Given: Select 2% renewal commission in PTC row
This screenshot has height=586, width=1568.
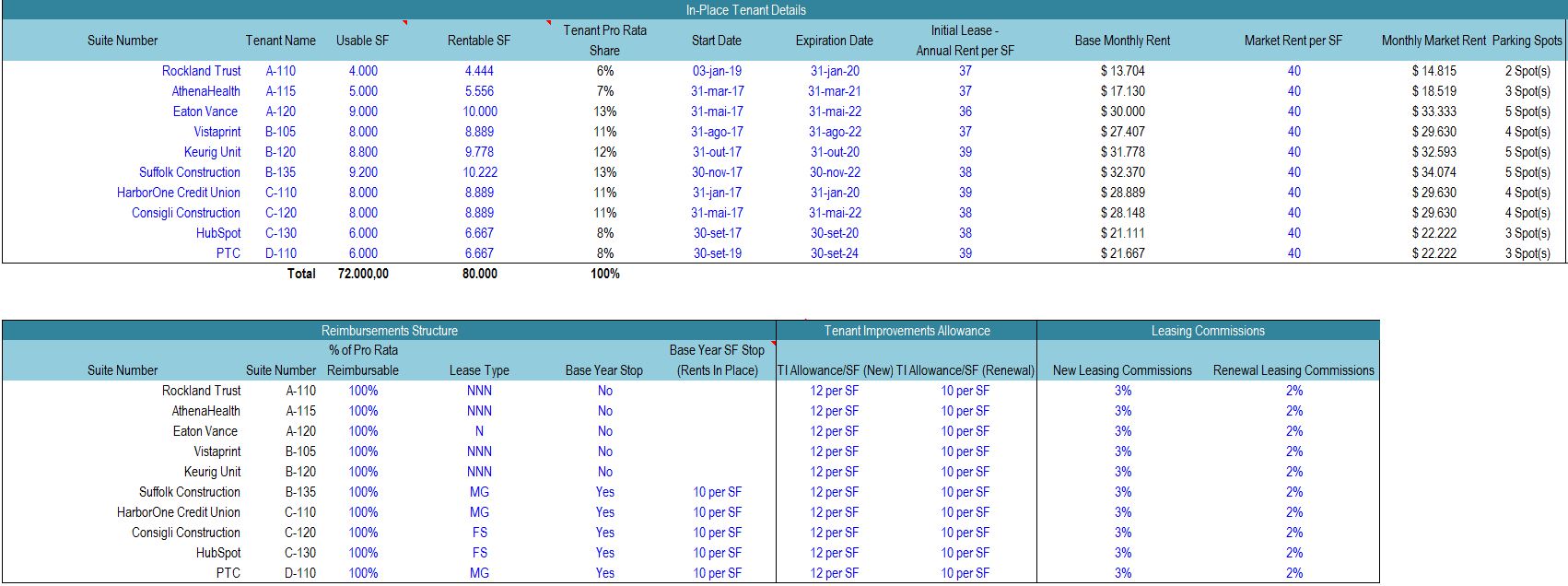Looking at the screenshot, I should 1294,573.
